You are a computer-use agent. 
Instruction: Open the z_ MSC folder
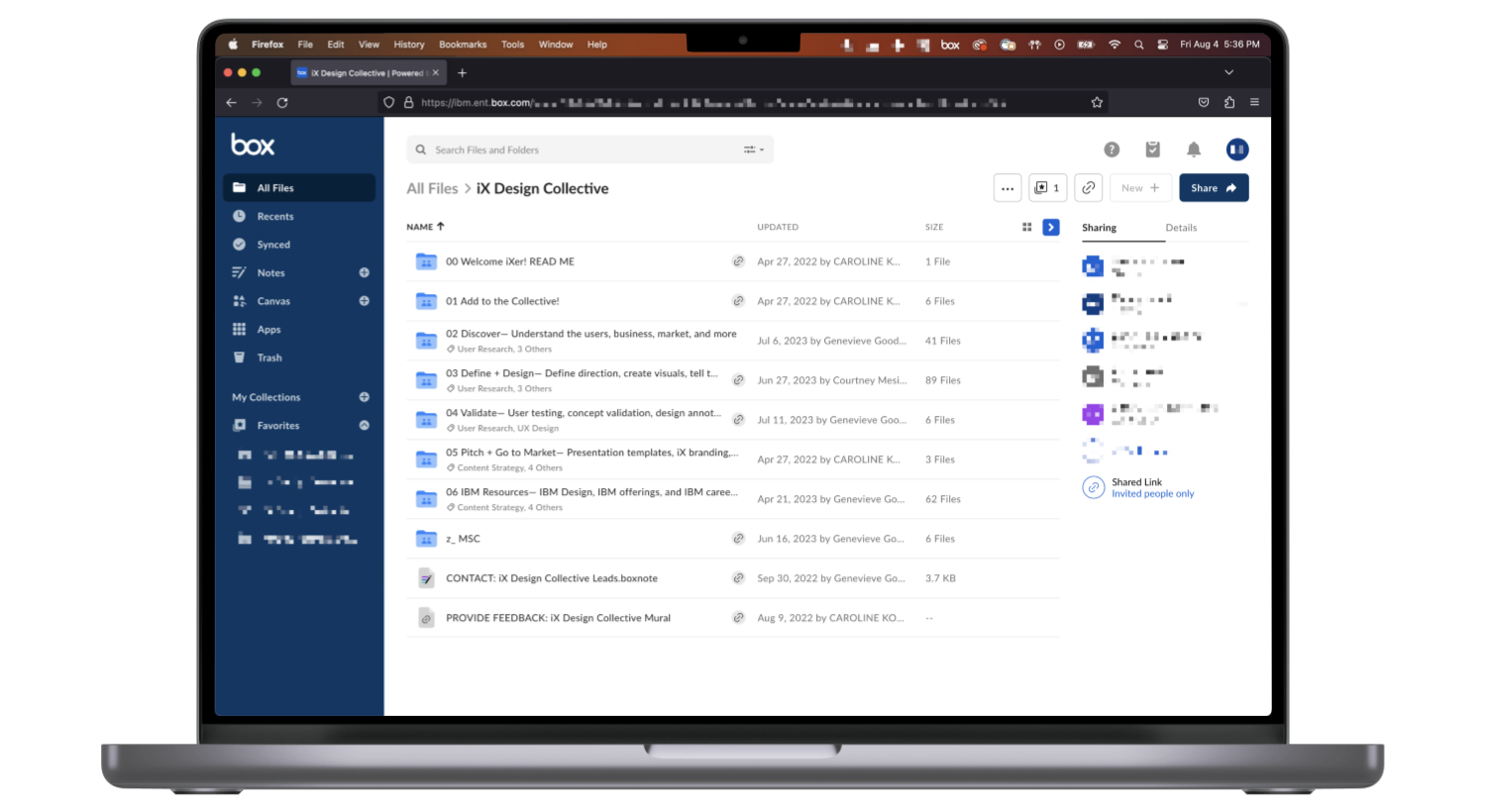click(x=463, y=539)
